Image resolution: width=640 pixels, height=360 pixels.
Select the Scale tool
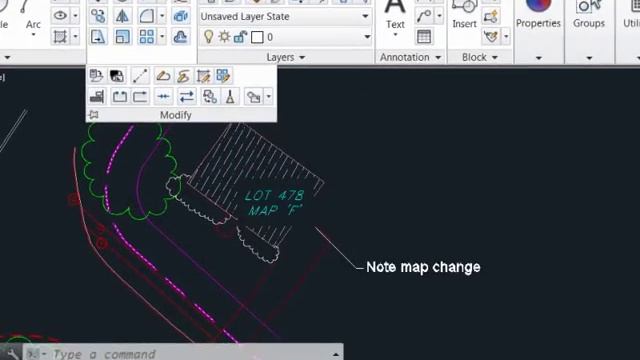[122, 37]
